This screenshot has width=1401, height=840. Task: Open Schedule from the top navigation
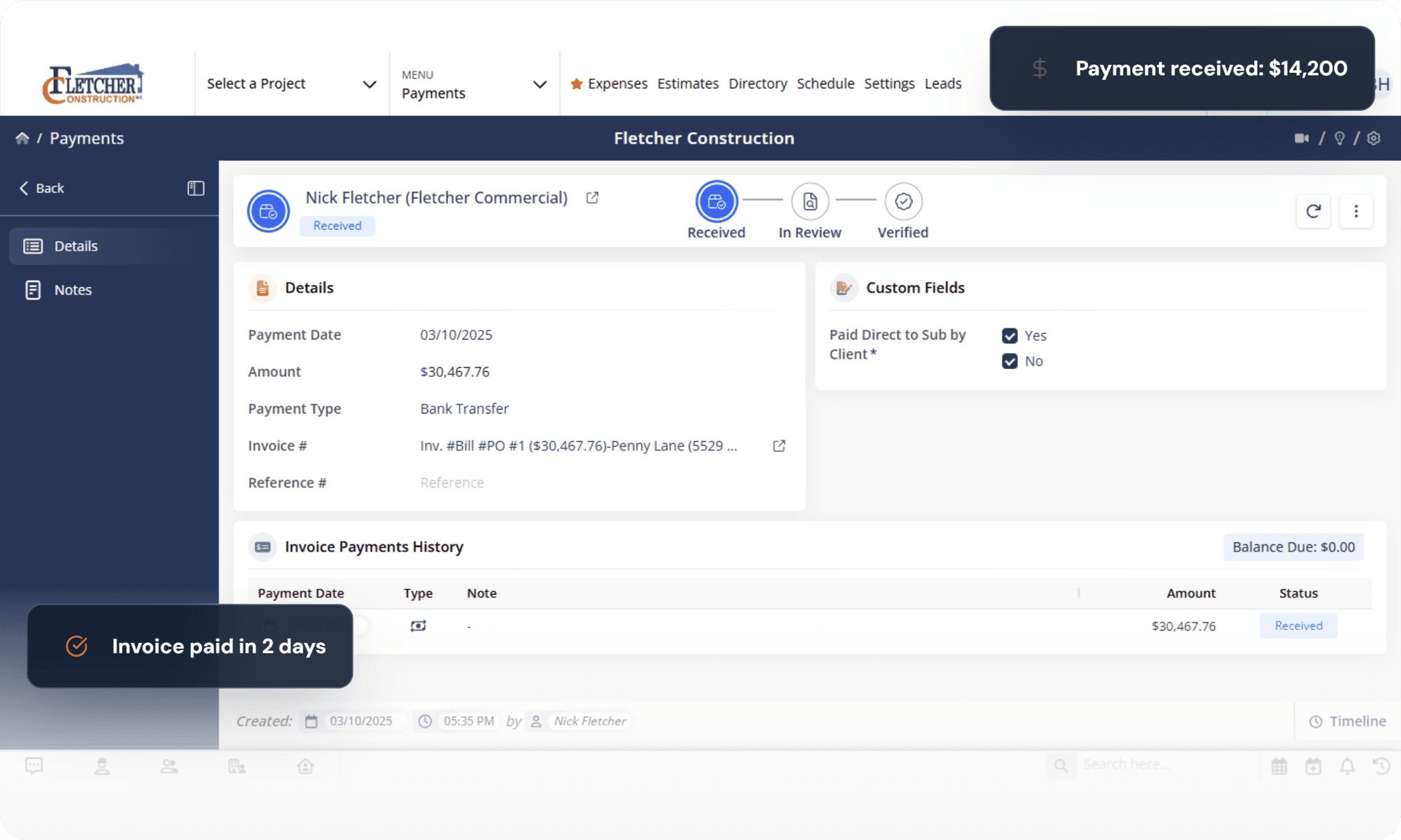pyautogui.click(x=826, y=83)
